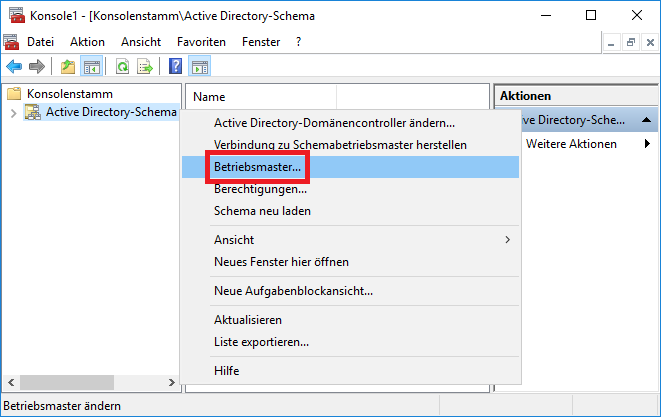Image resolution: width=661 pixels, height=417 pixels.
Task: Expand the Active Directory-Schema tree node
Action: [x=13, y=112]
